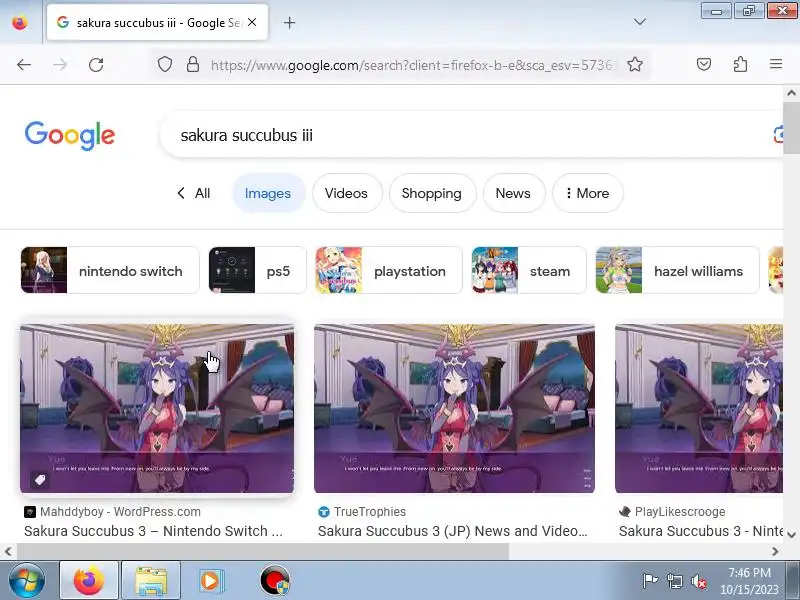Select the Images tab
Image resolution: width=800 pixels, height=600 pixels.
(268, 193)
